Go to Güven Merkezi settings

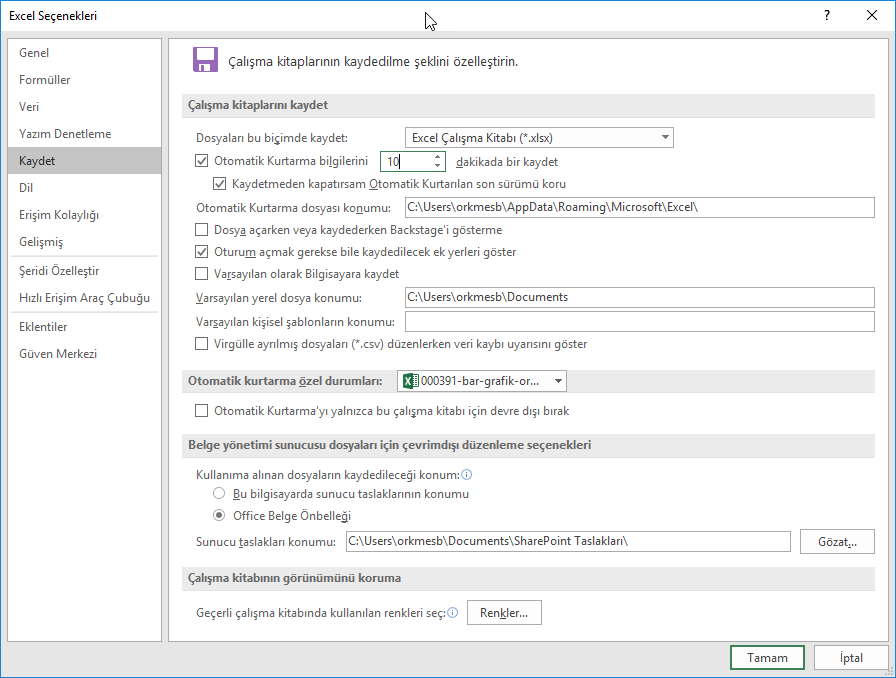tap(85, 354)
